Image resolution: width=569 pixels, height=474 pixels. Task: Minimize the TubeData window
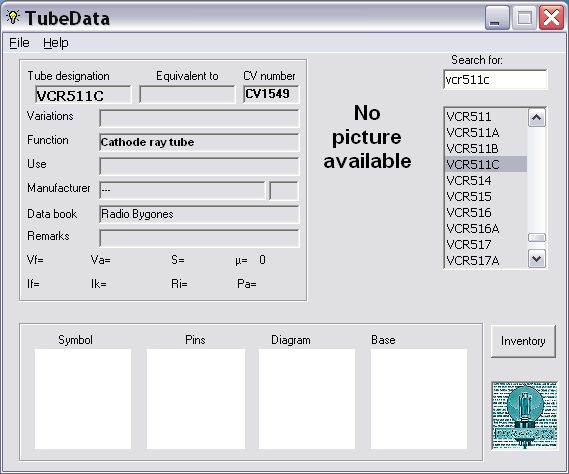[497, 18]
